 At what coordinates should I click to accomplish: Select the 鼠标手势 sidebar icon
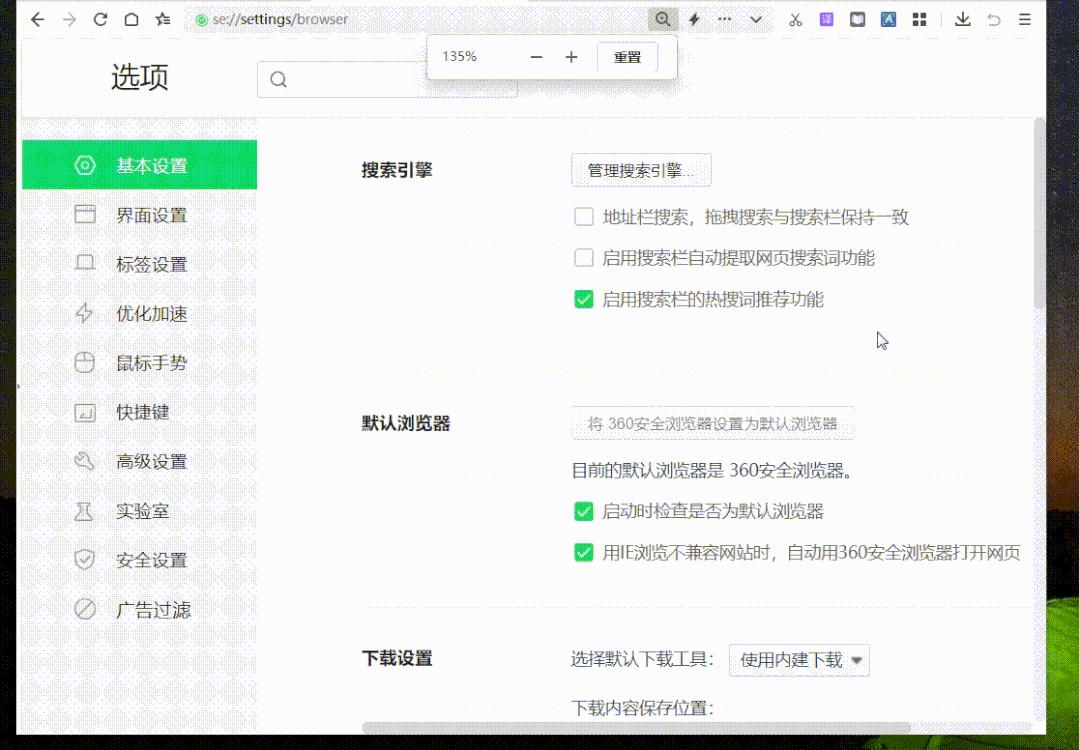[x=85, y=362]
